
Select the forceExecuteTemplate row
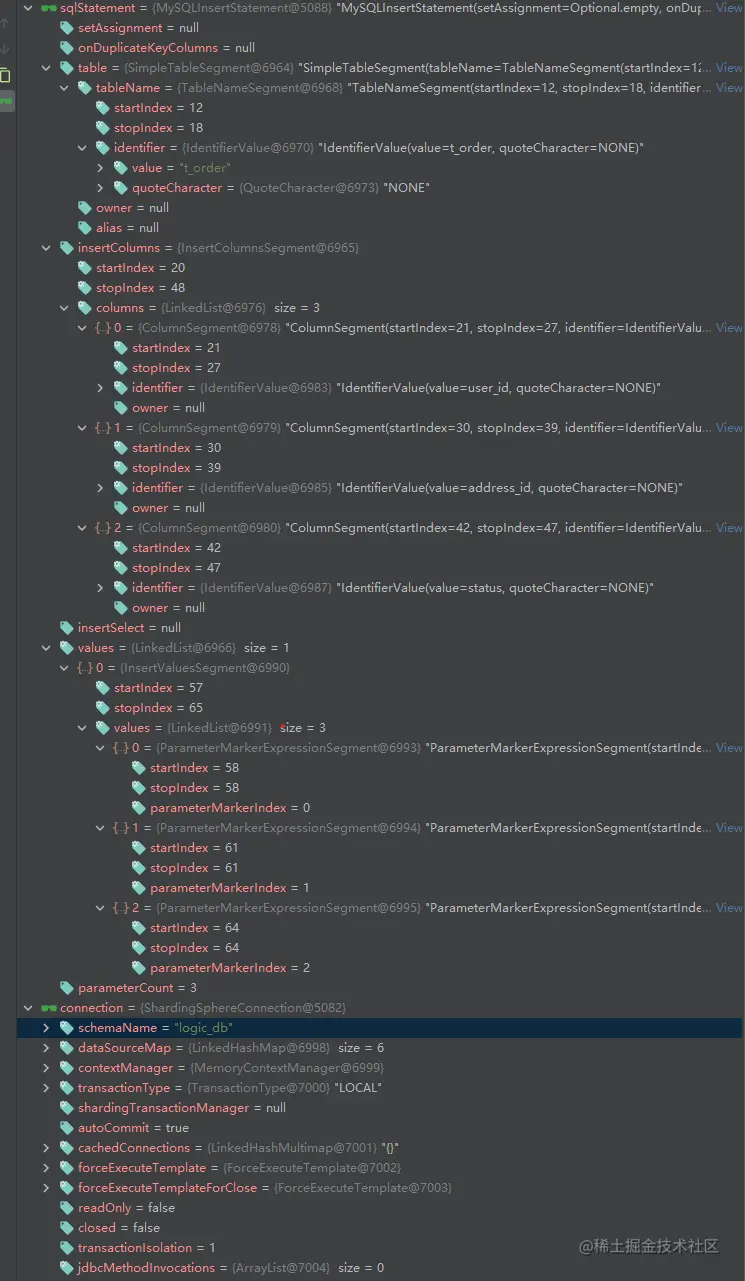381,1168
